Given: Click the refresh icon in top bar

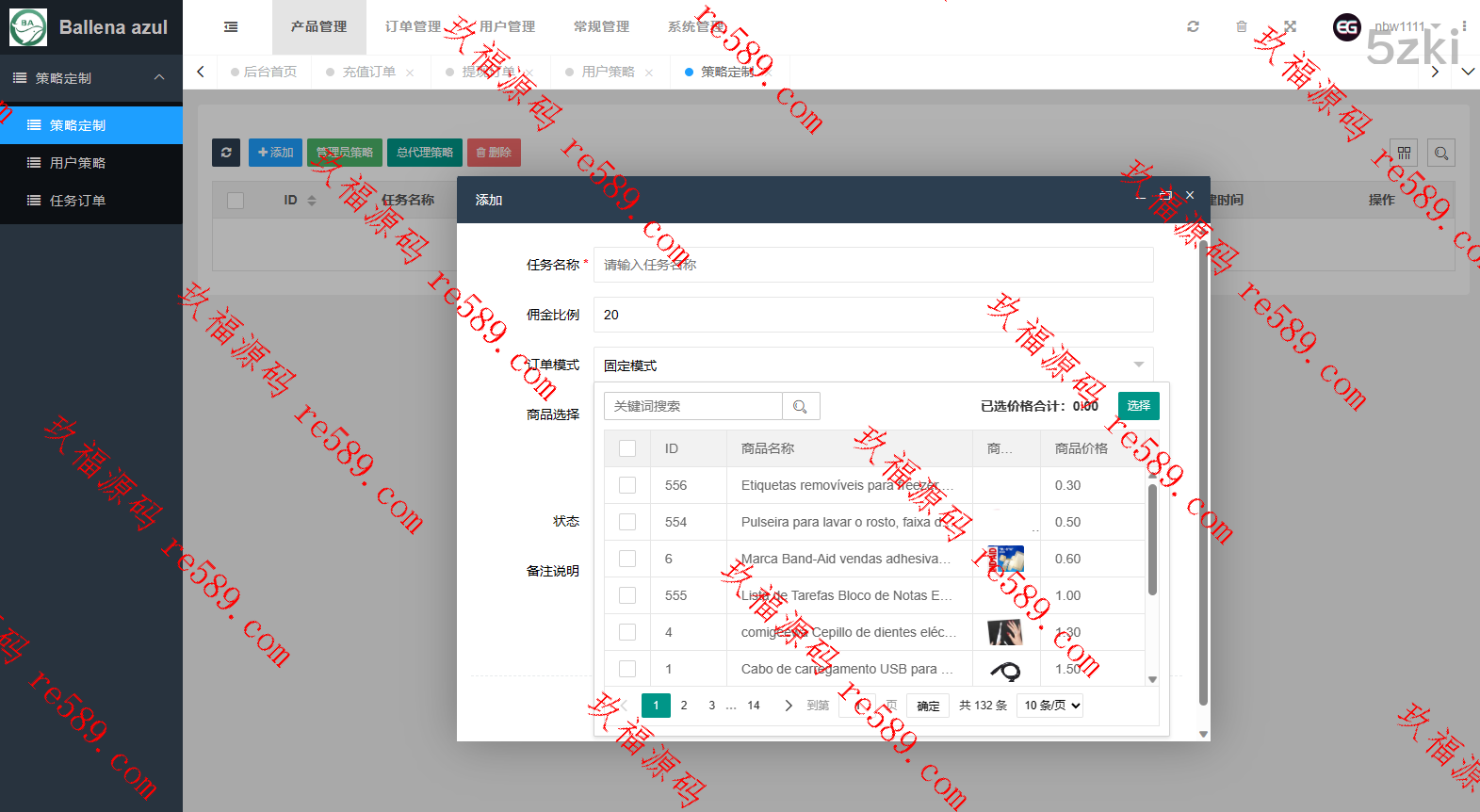Looking at the screenshot, I should pos(1193,27).
